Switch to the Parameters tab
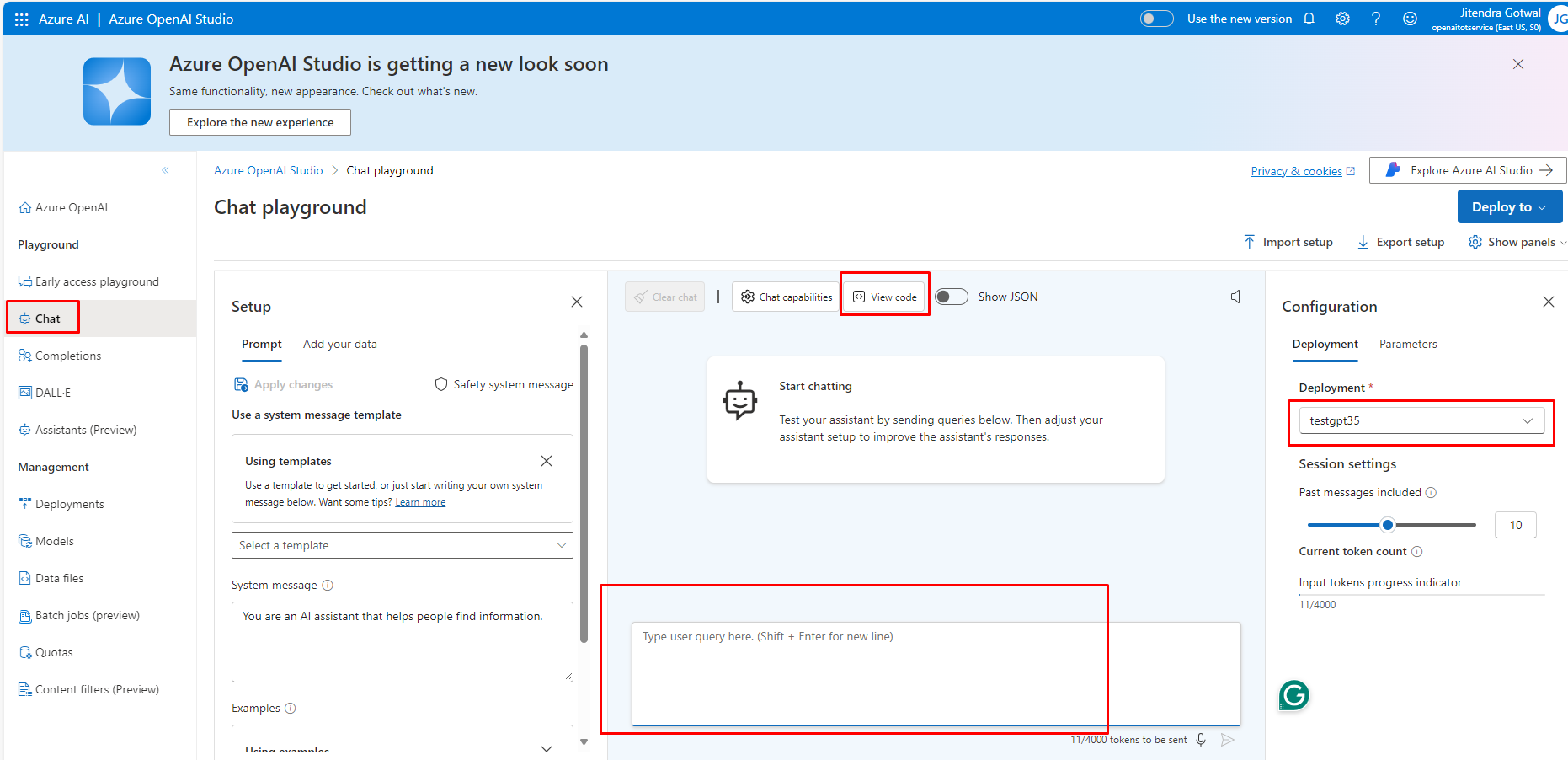This screenshot has width=1568, height=760. (x=1408, y=344)
